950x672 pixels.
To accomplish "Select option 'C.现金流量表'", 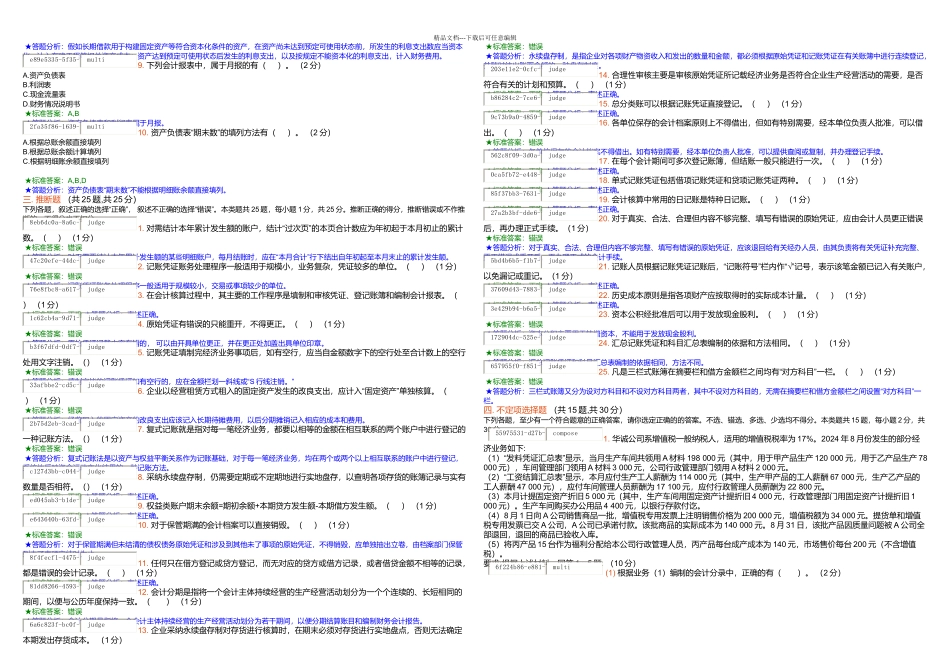I will click(44, 95).
